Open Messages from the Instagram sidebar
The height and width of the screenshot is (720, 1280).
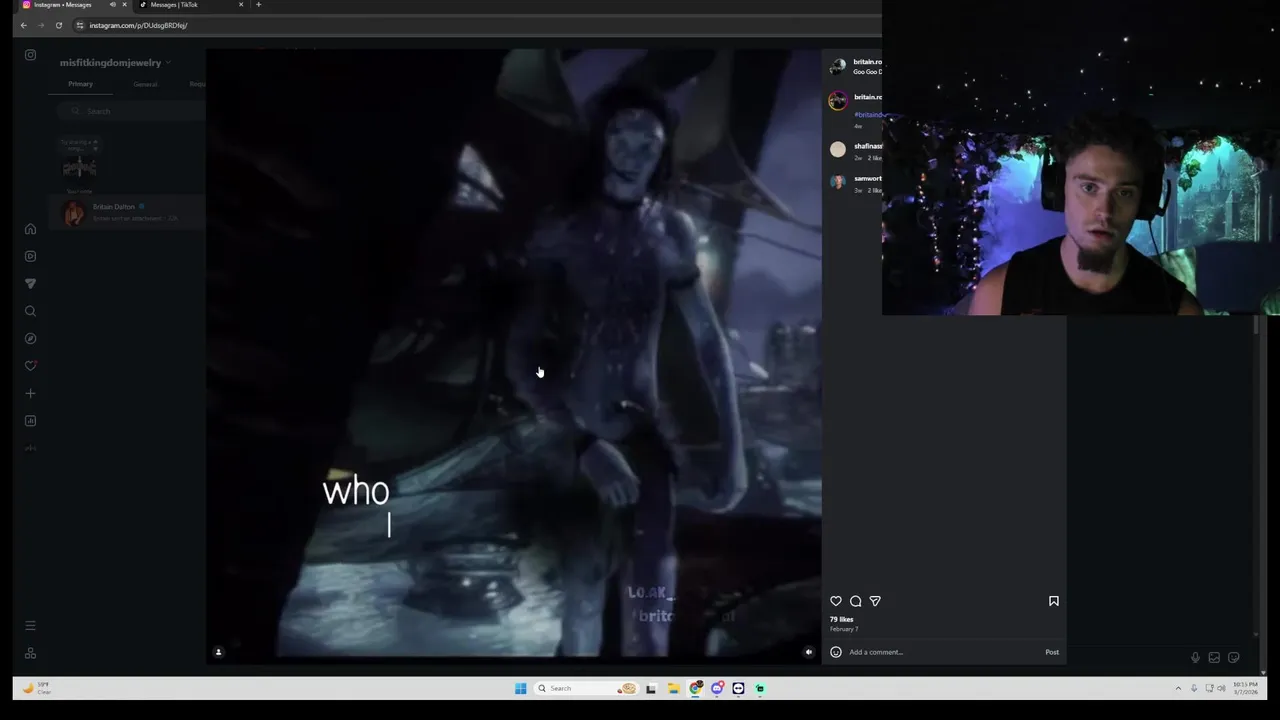[31, 284]
